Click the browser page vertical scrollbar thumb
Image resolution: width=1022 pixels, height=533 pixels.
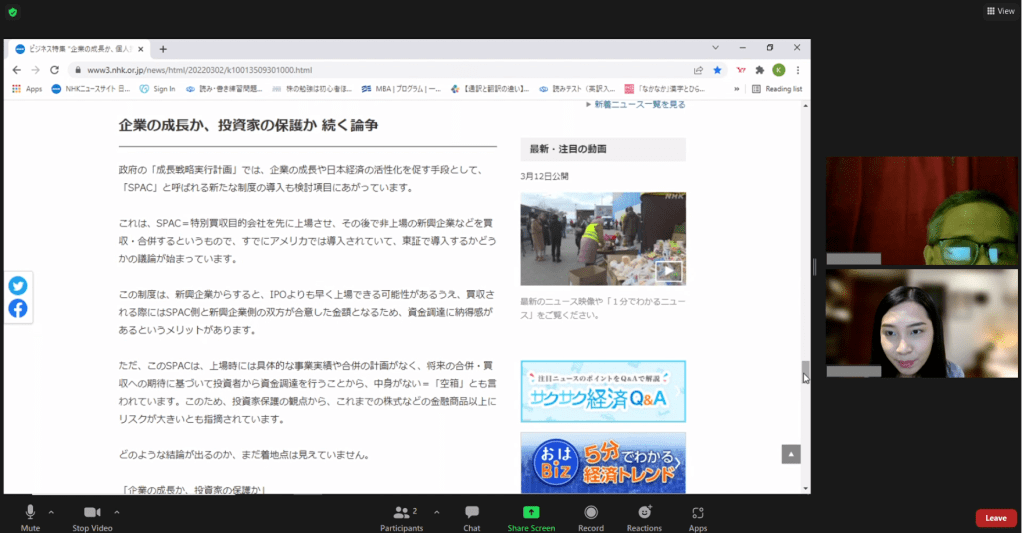click(805, 371)
